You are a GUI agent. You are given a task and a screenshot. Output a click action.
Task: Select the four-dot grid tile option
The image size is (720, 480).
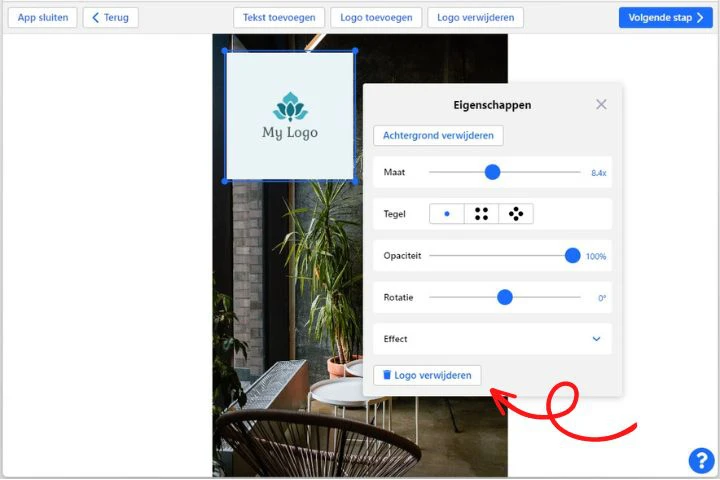tap(481, 214)
